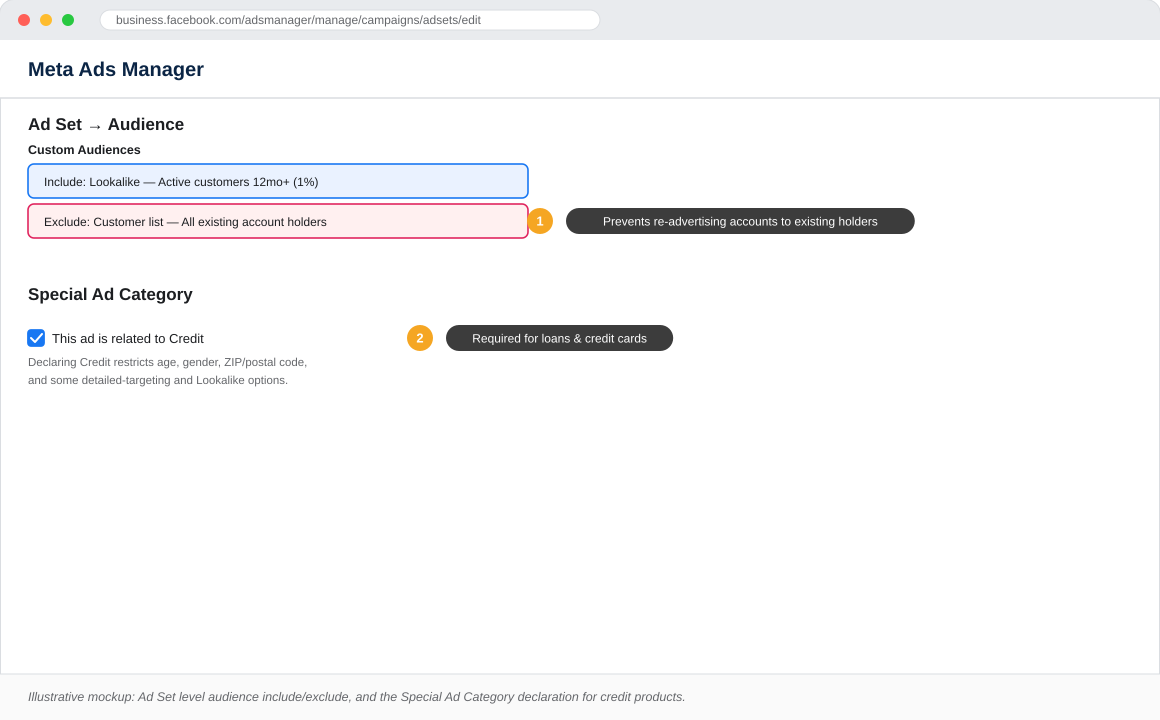Click the Meta Ads Manager title

(x=115, y=69)
